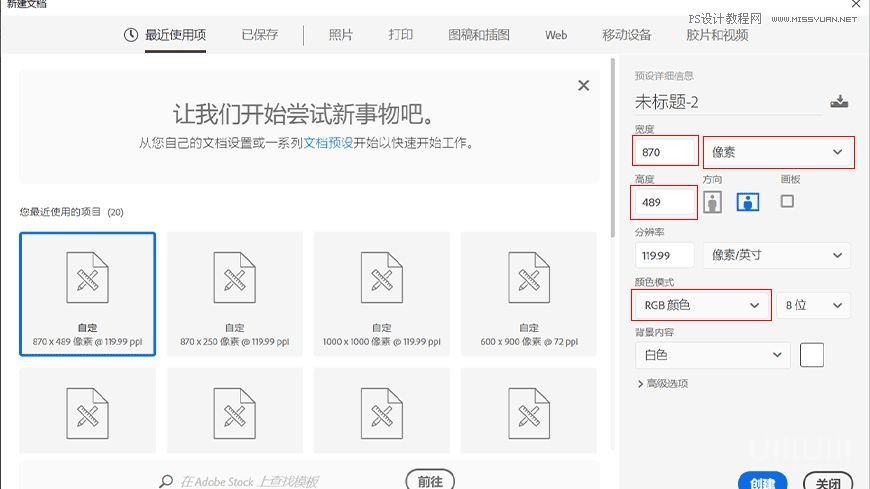The height and width of the screenshot is (489, 870).
Task: Enable the 画板 artboard checkbox
Action: (x=787, y=201)
